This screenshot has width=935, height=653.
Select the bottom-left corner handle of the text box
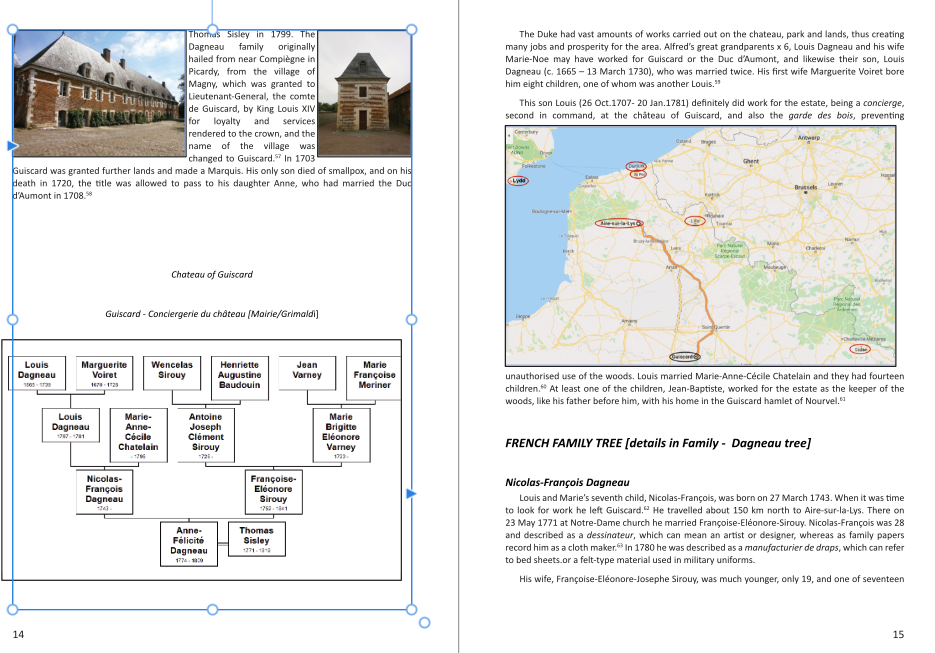[13, 609]
